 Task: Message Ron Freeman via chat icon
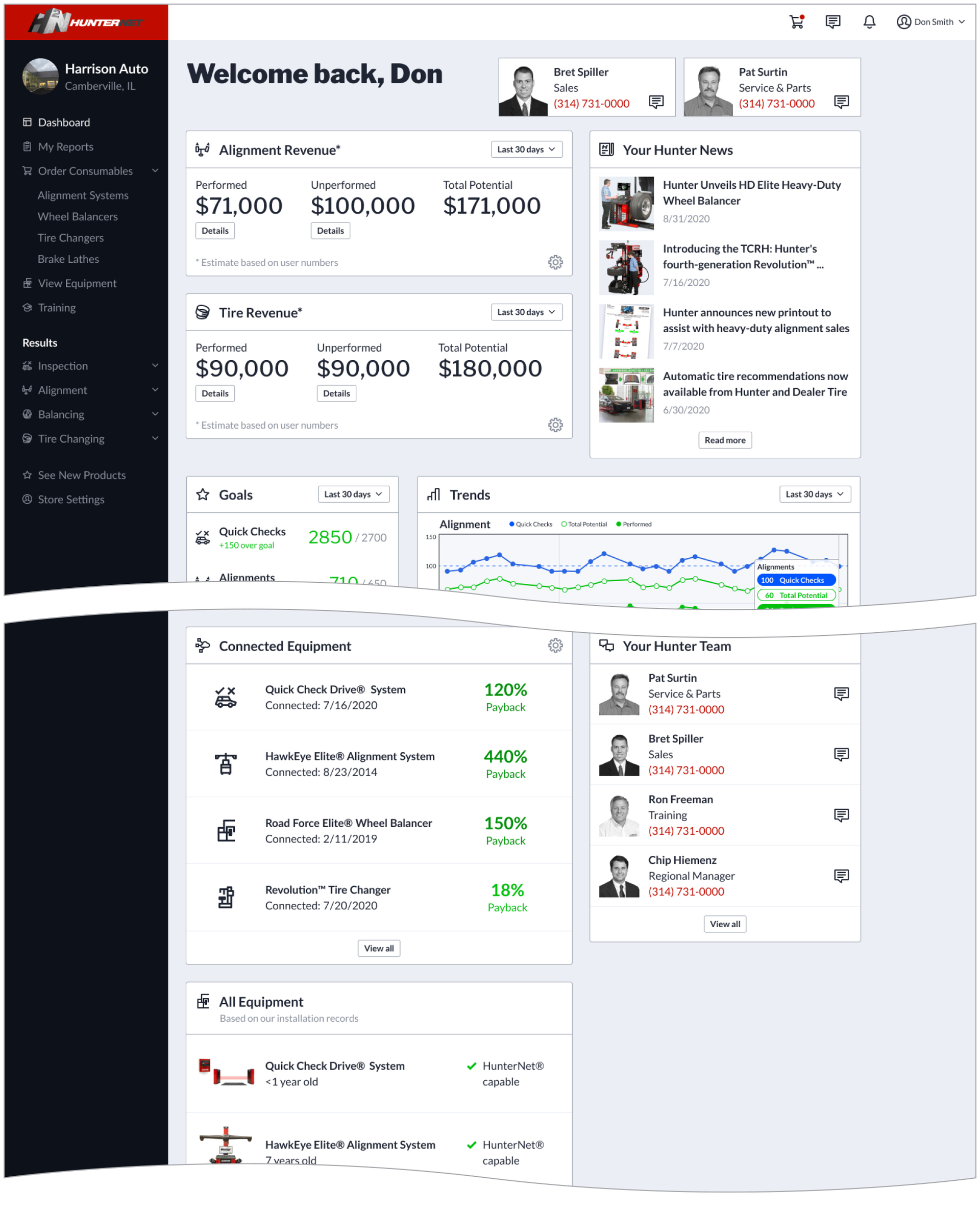[x=841, y=815]
